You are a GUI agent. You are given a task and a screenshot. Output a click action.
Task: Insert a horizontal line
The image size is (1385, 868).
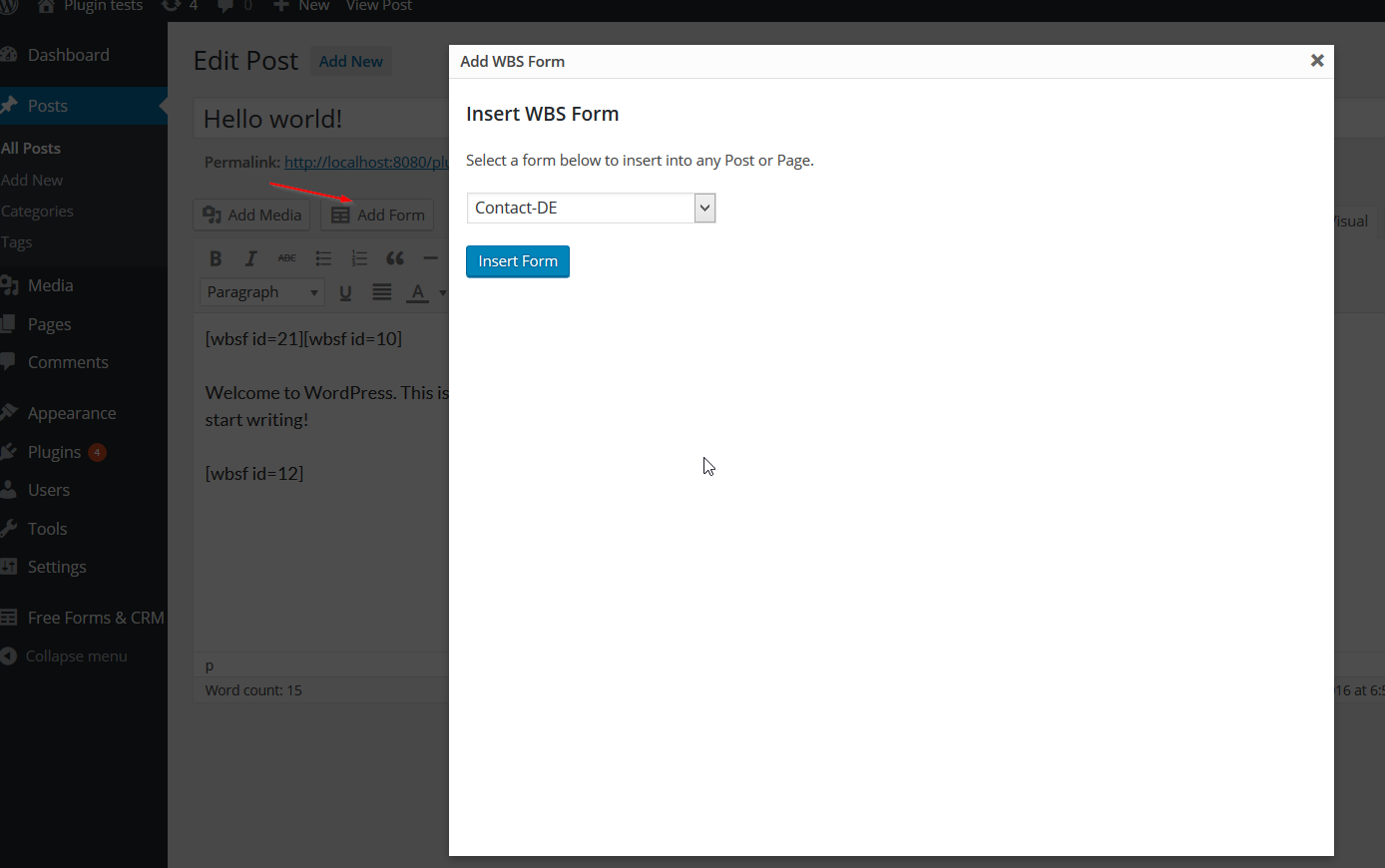pos(431,258)
